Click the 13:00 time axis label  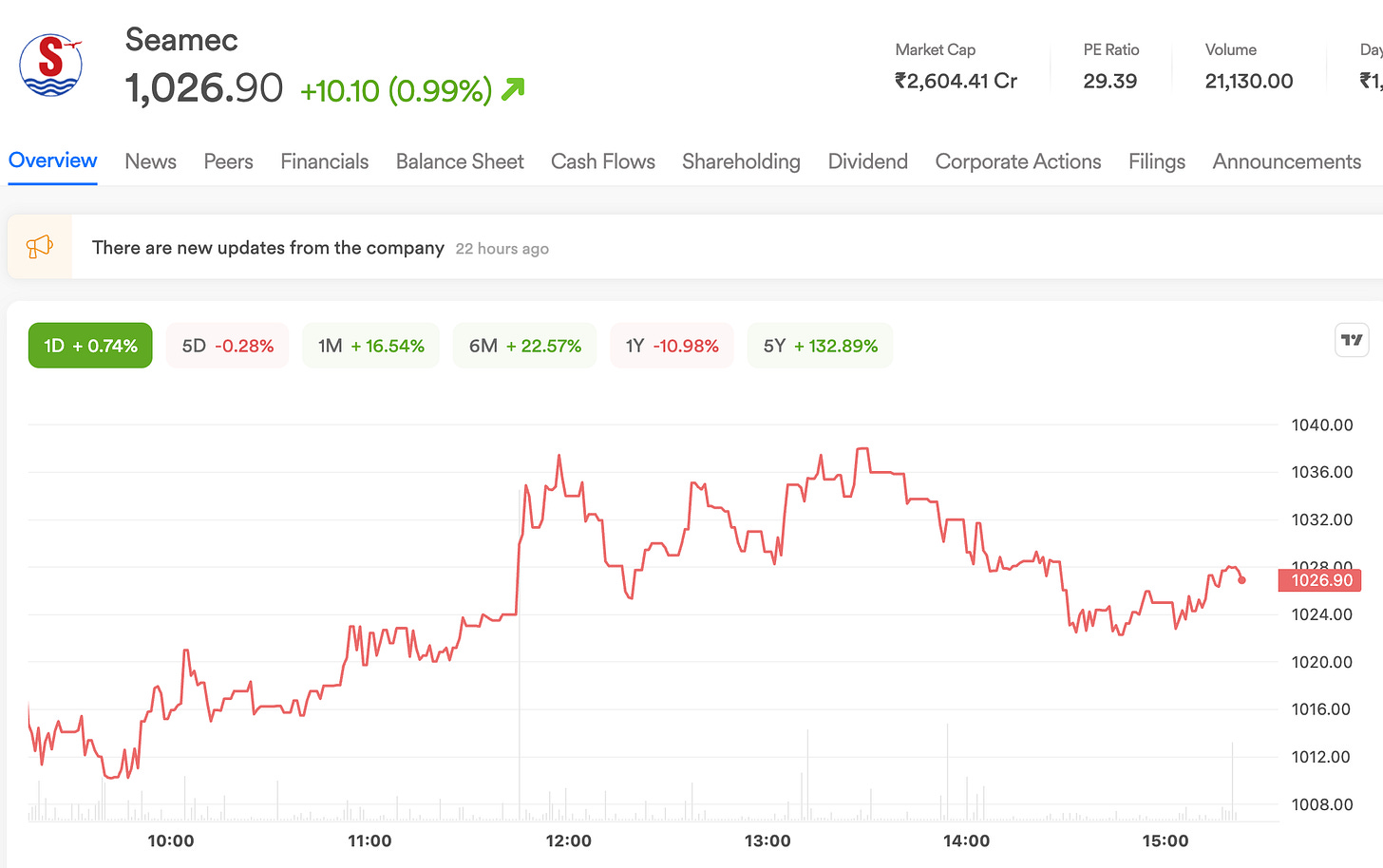click(767, 841)
